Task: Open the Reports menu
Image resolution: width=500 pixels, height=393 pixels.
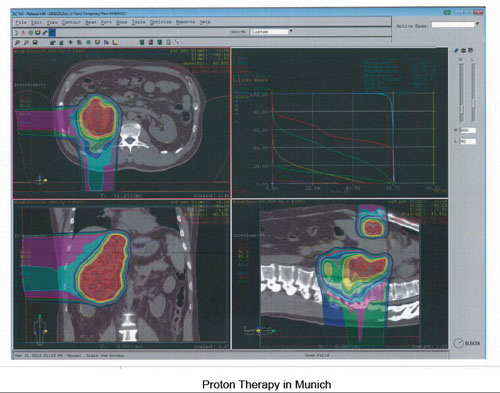Action: tap(185, 22)
